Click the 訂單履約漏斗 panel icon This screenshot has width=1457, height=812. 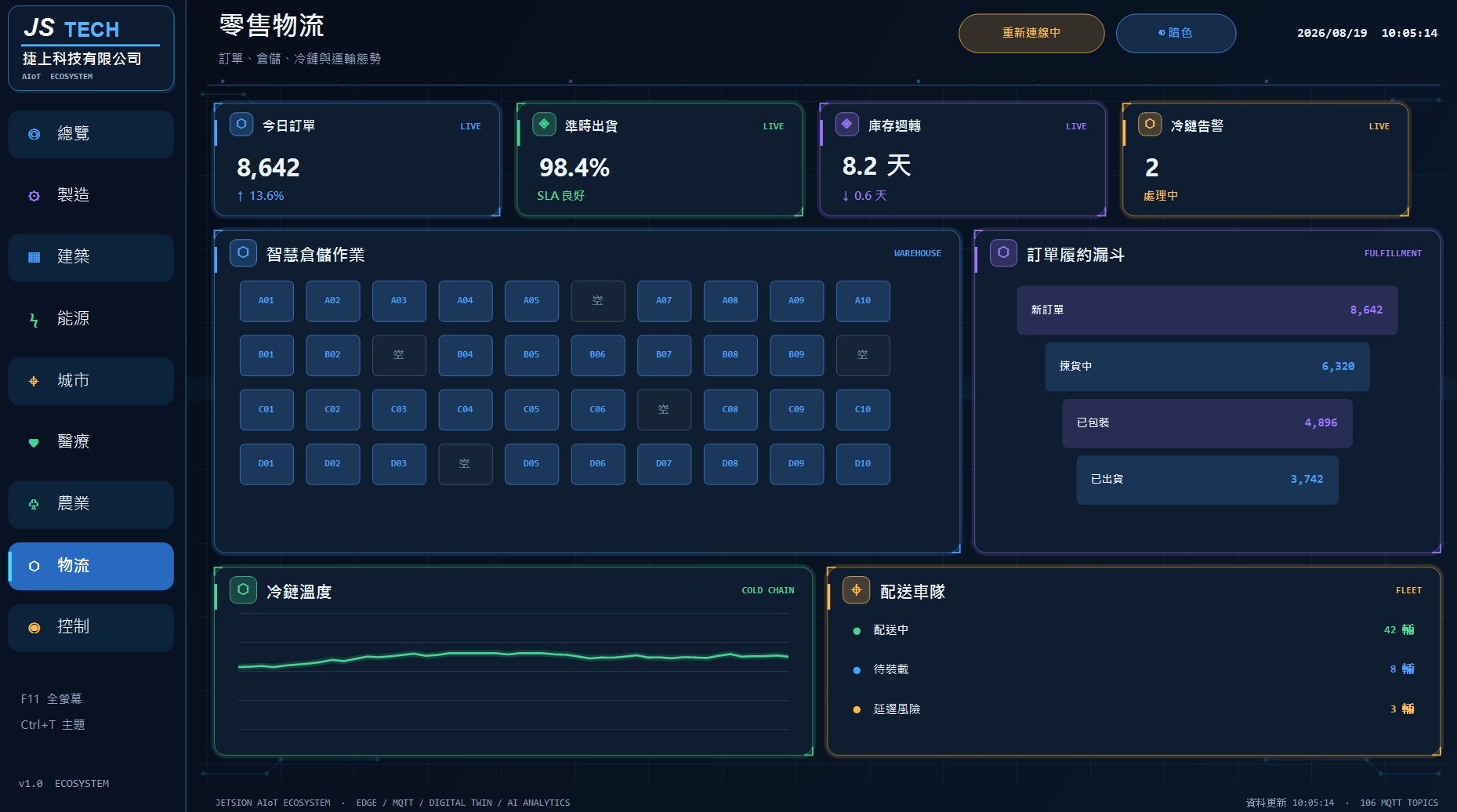tap(1003, 252)
